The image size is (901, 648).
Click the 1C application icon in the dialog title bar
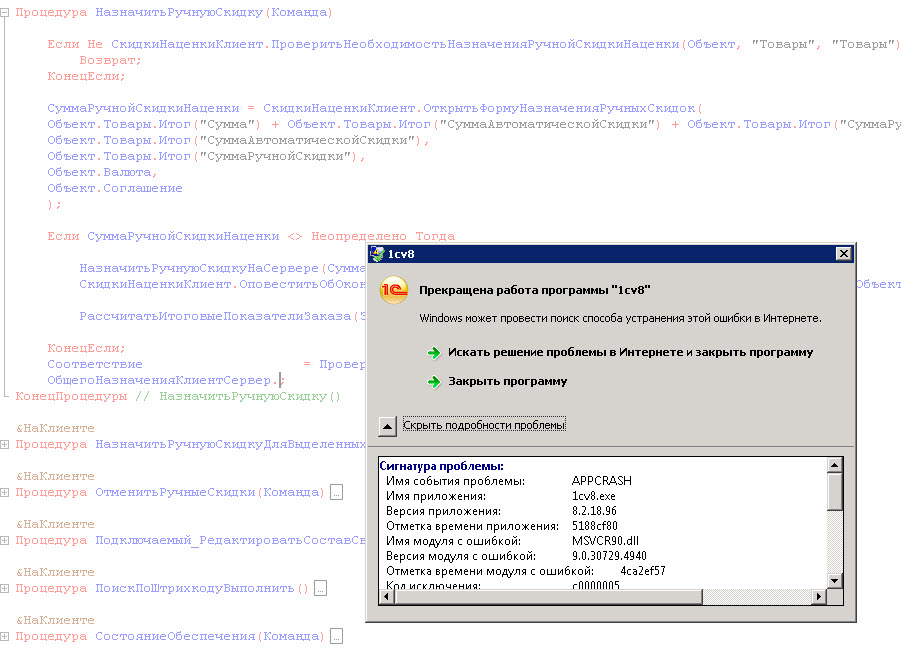click(377, 253)
